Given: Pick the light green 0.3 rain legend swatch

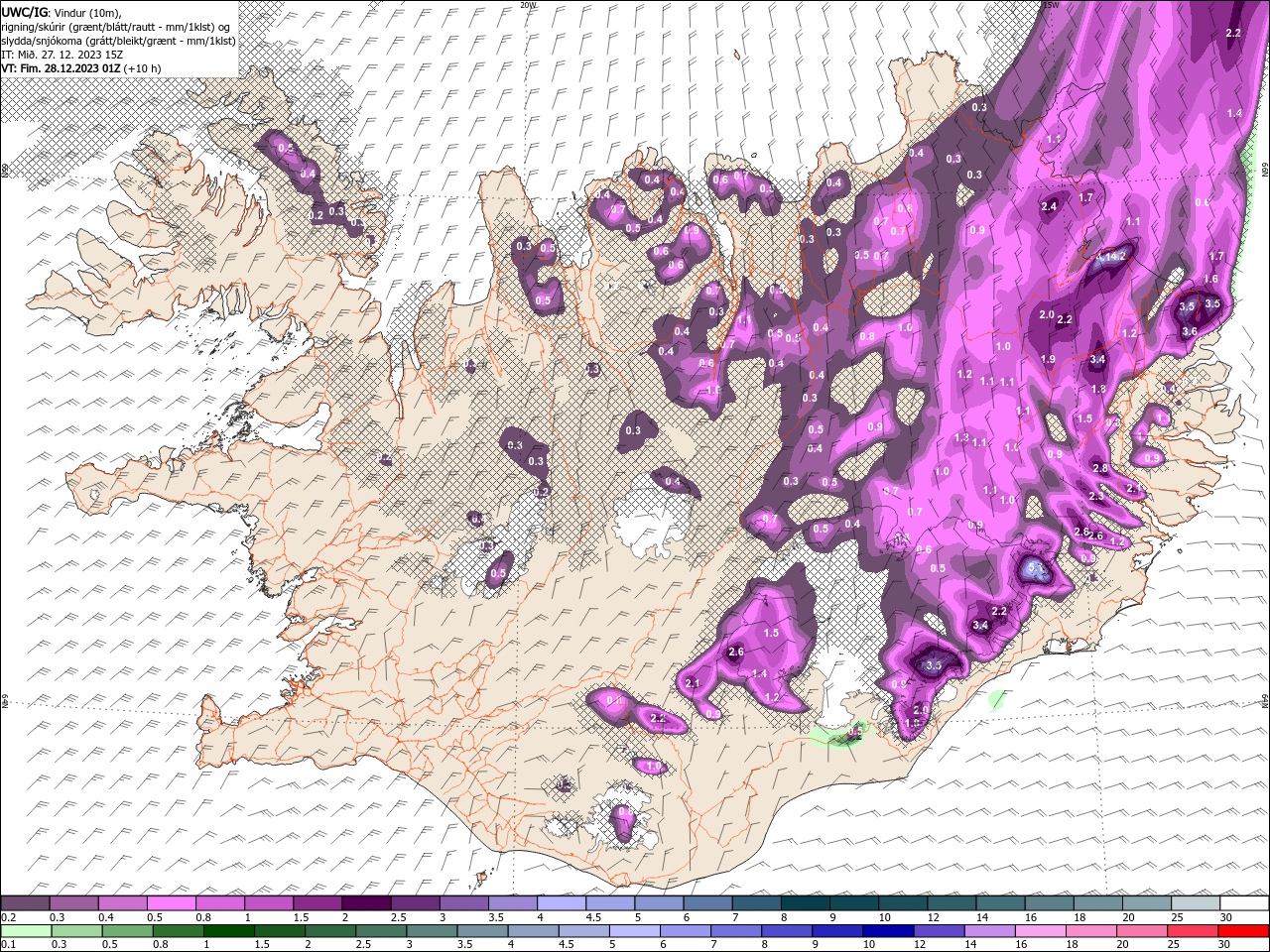Looking at the screenshot, I should pyautogui.click(x=76, y=931).
